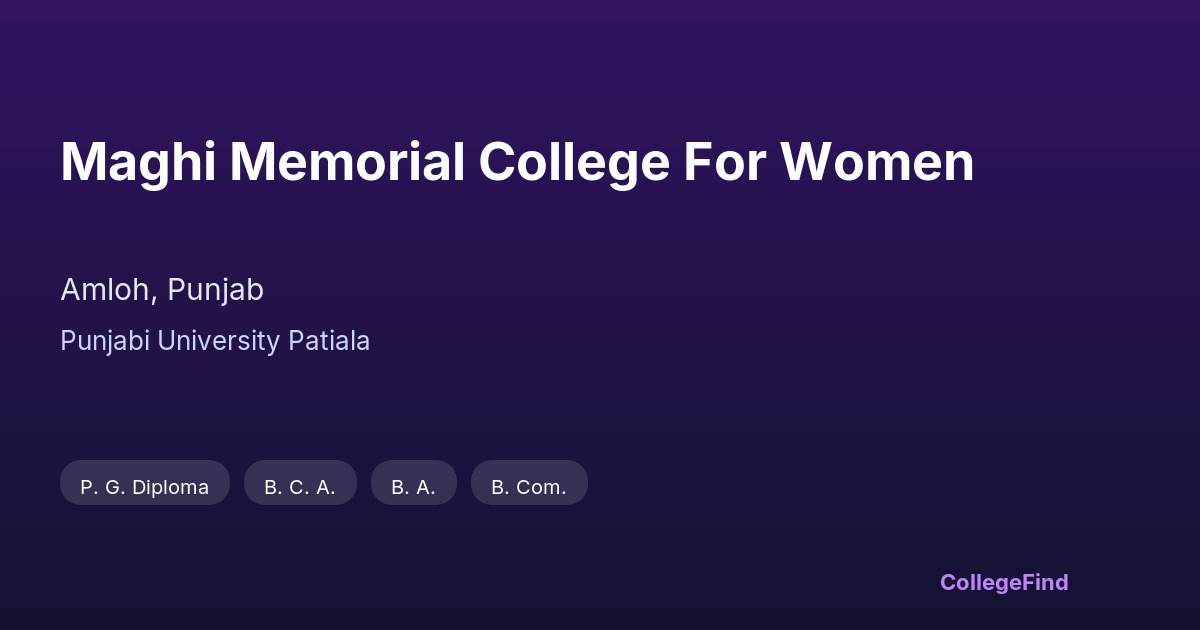This screenshot has height=630, width=1200.
Task: Click the Find part of the CollegeFind logo
Action: (1043, 582)
